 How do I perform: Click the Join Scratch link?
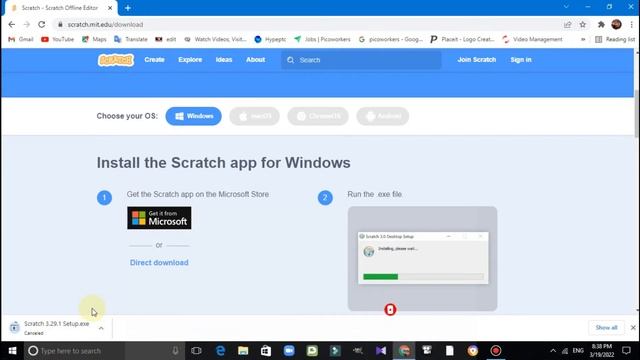pos(476,60)
